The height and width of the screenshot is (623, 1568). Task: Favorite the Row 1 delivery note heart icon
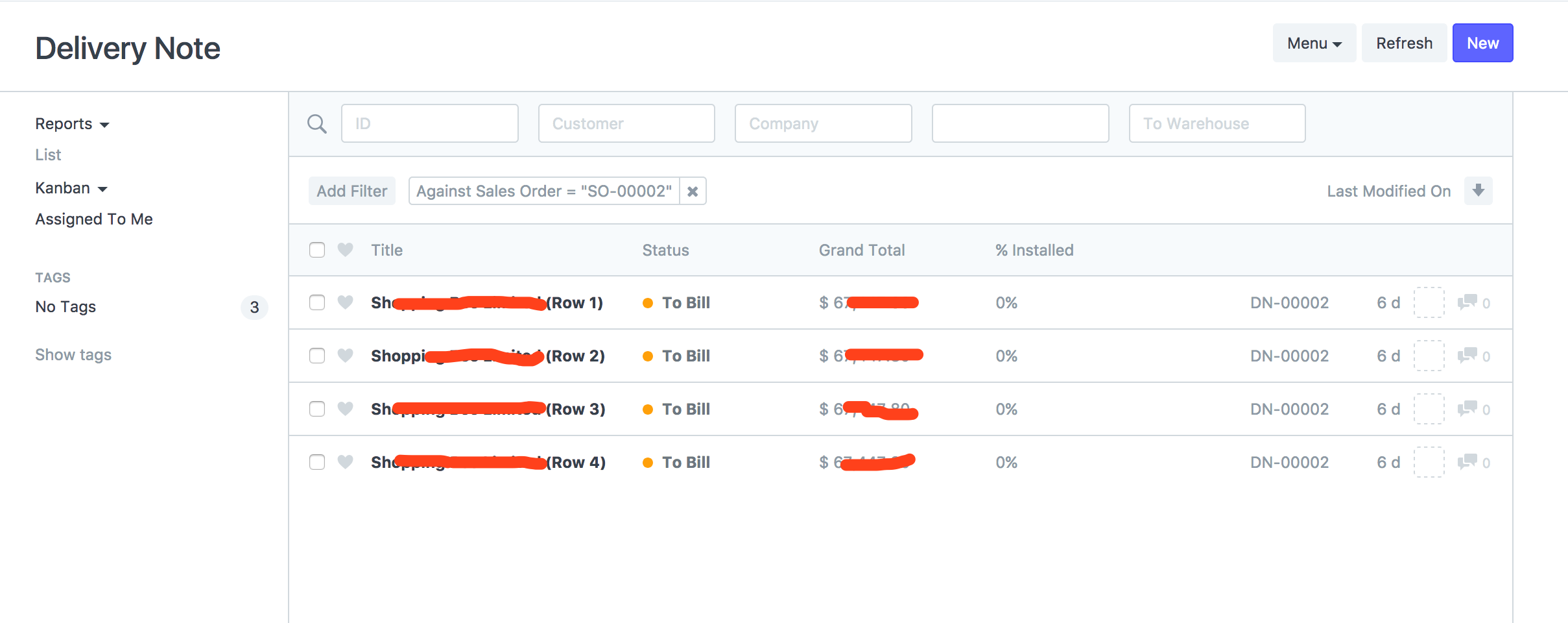coord(345,302)
